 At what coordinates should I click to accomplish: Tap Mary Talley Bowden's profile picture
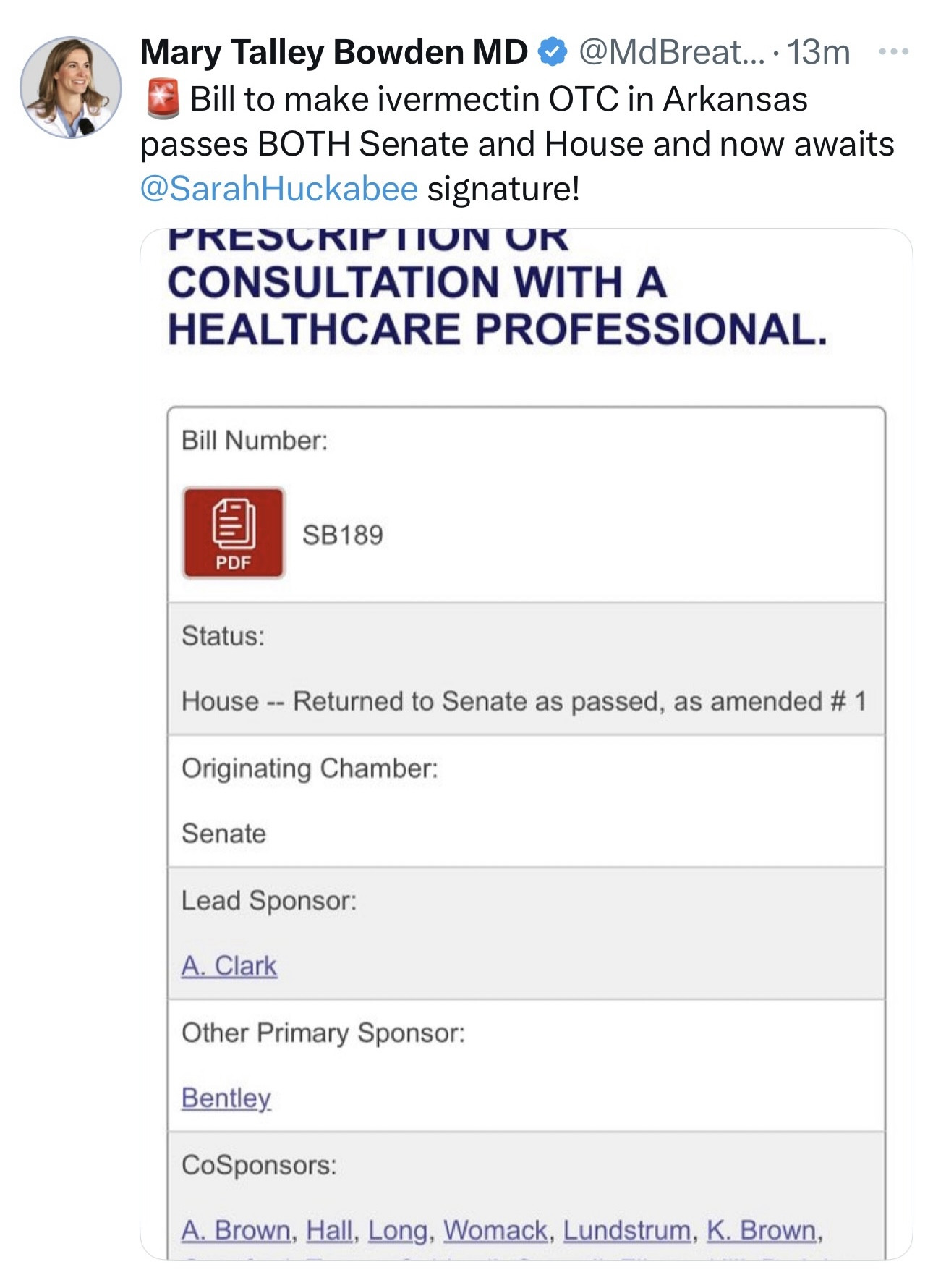(71, 88)
